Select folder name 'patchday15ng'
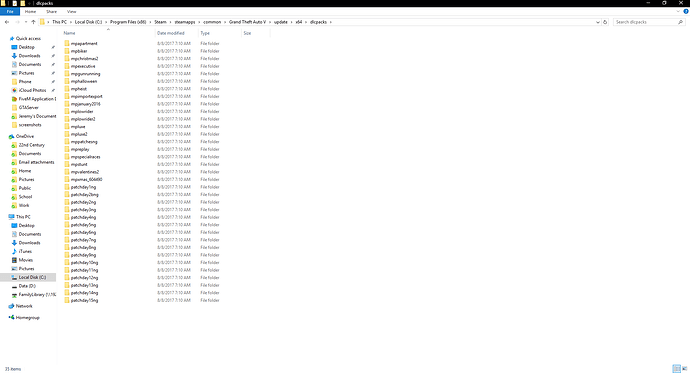The width and height of the screenshot is (690, 373). [x=84, y=300]
